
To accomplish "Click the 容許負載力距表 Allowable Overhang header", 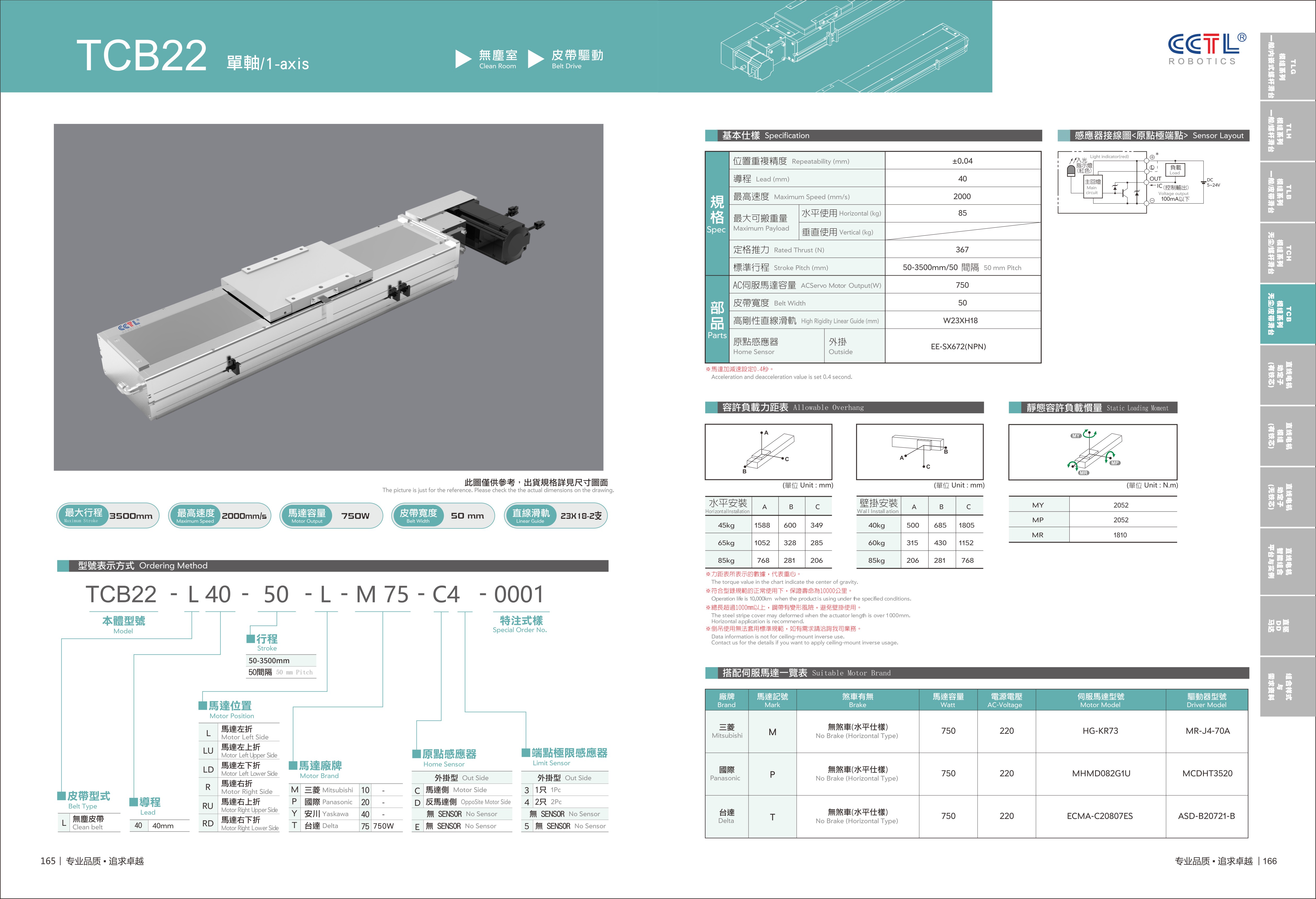I will [844, 407].
